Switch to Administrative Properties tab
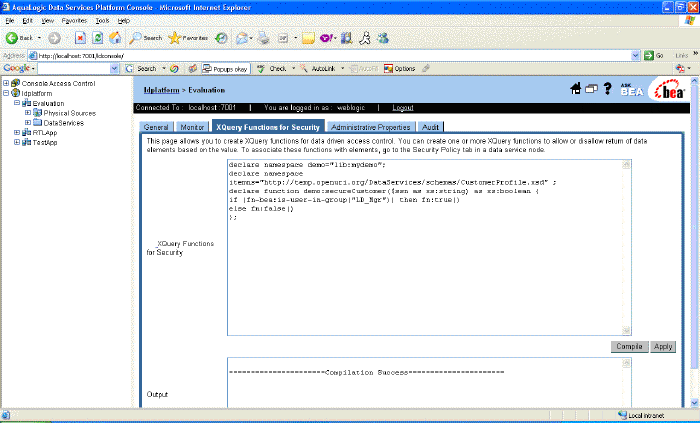Image resolution: width=700 pixels, height=423 pixels. [371, 127]
